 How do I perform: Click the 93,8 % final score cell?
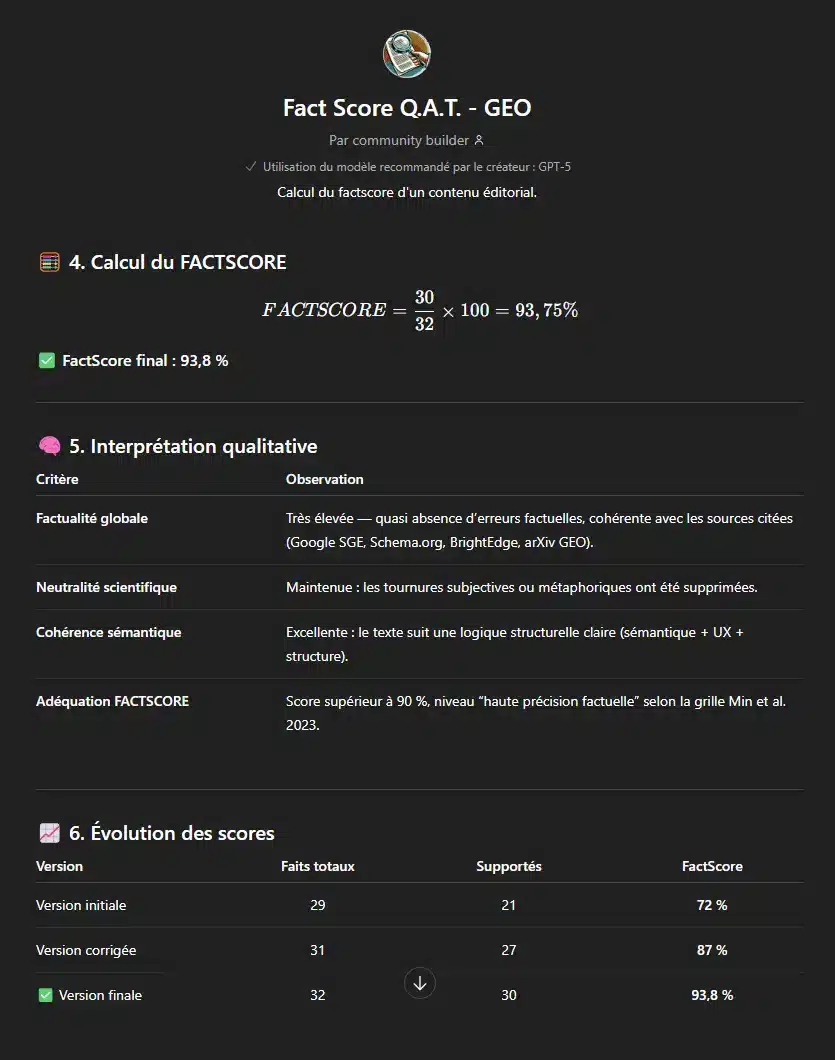coord(712,995)
